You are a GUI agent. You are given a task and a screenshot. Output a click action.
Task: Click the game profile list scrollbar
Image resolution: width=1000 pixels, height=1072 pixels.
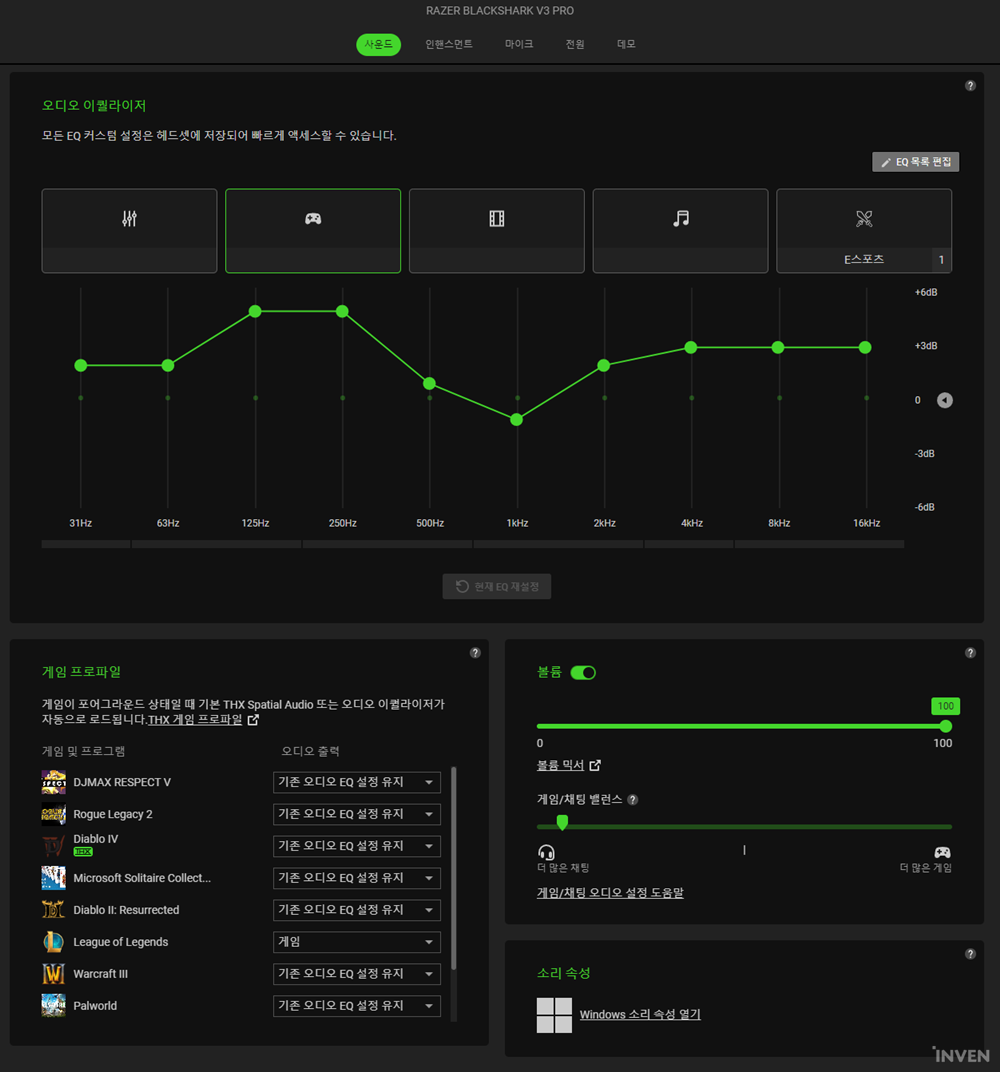[453, 869]
